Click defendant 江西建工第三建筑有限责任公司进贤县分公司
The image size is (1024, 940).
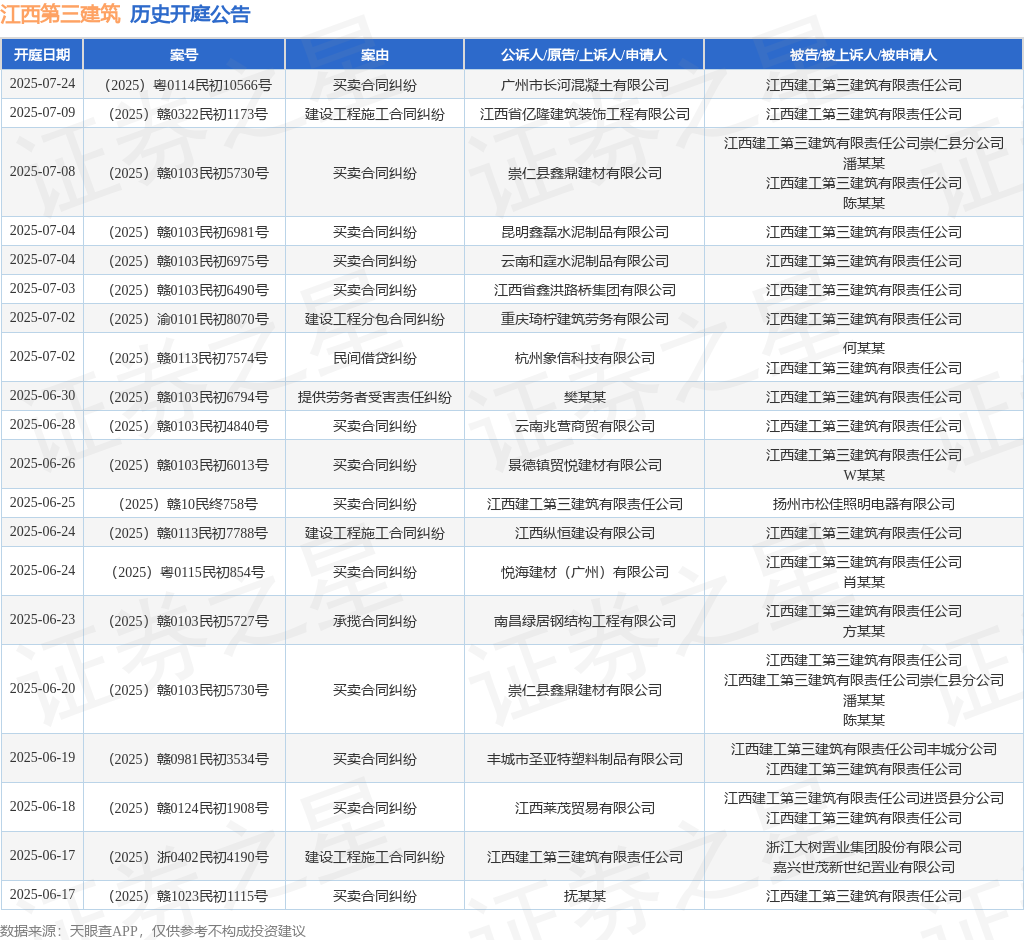point(863,798)
